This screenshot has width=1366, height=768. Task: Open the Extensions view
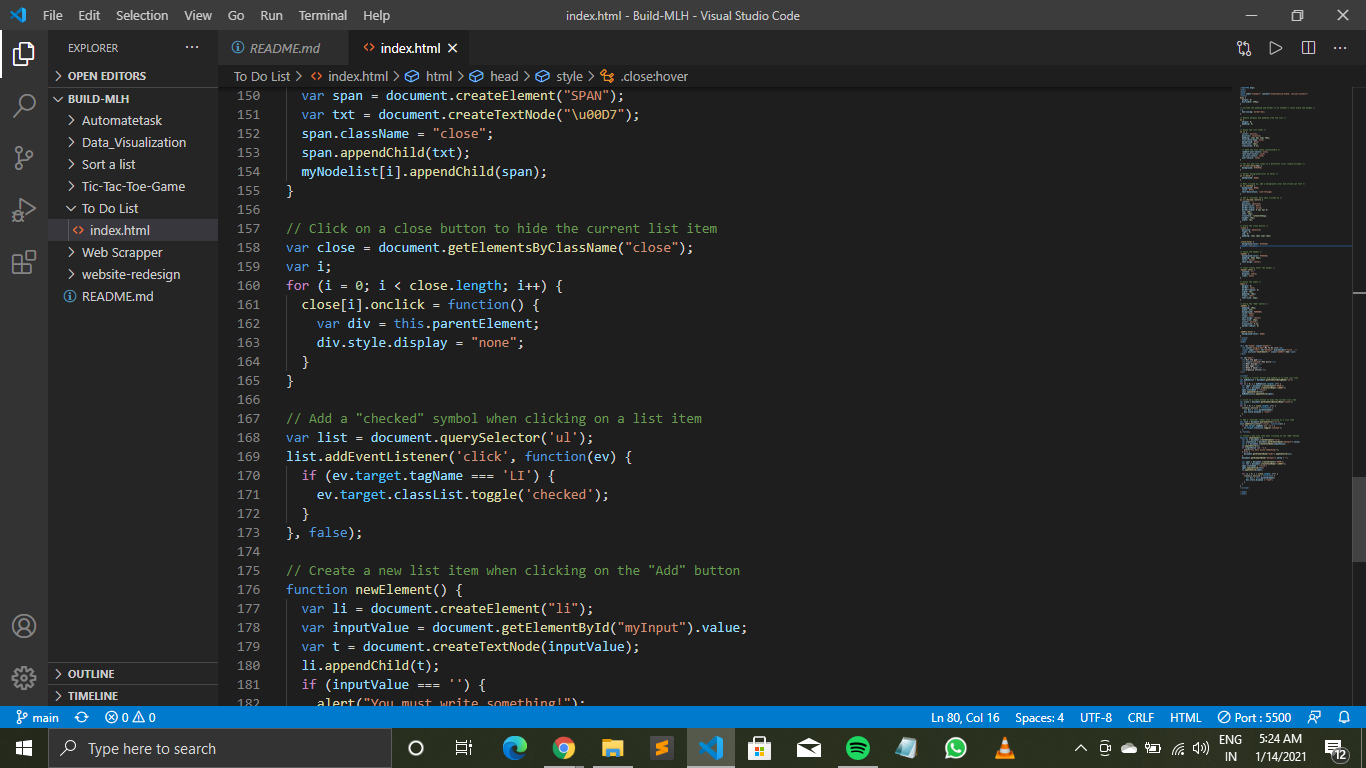24,262
